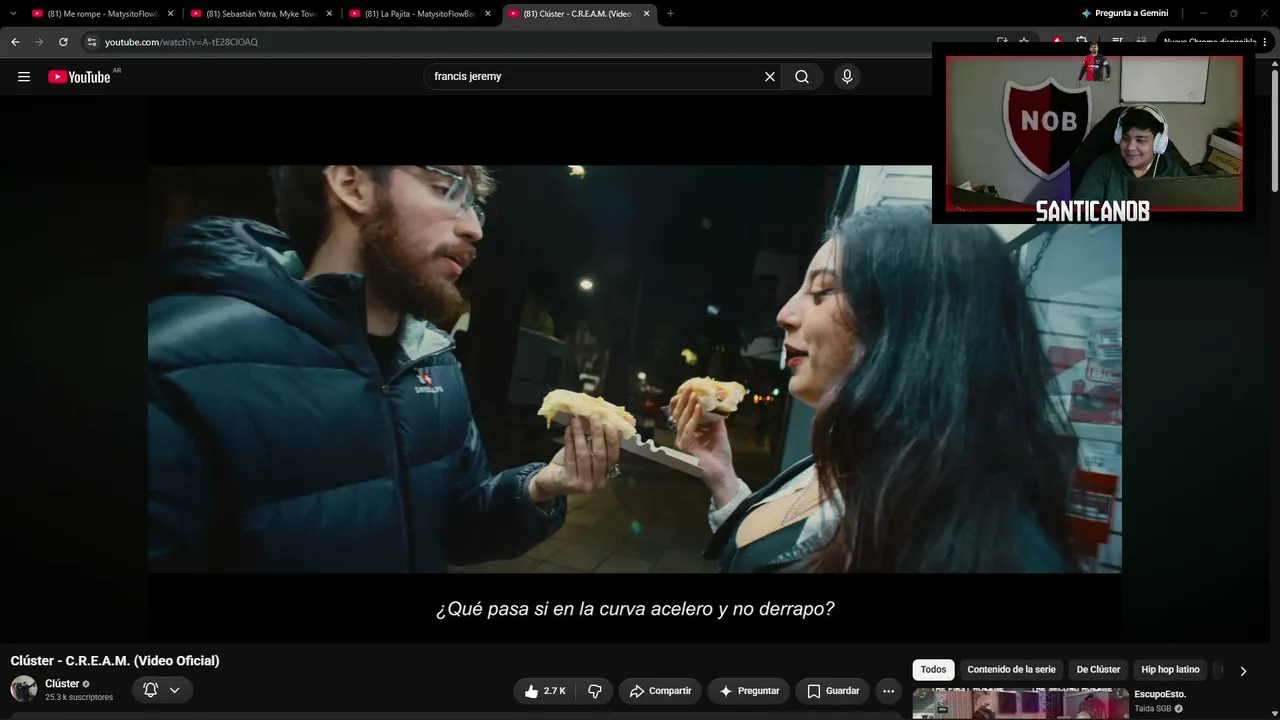Click 'Pregunta a Gemini' in the title bar
This screenshot has height=720, width=1280.
pyautogui.click(x=1125, y=13)
